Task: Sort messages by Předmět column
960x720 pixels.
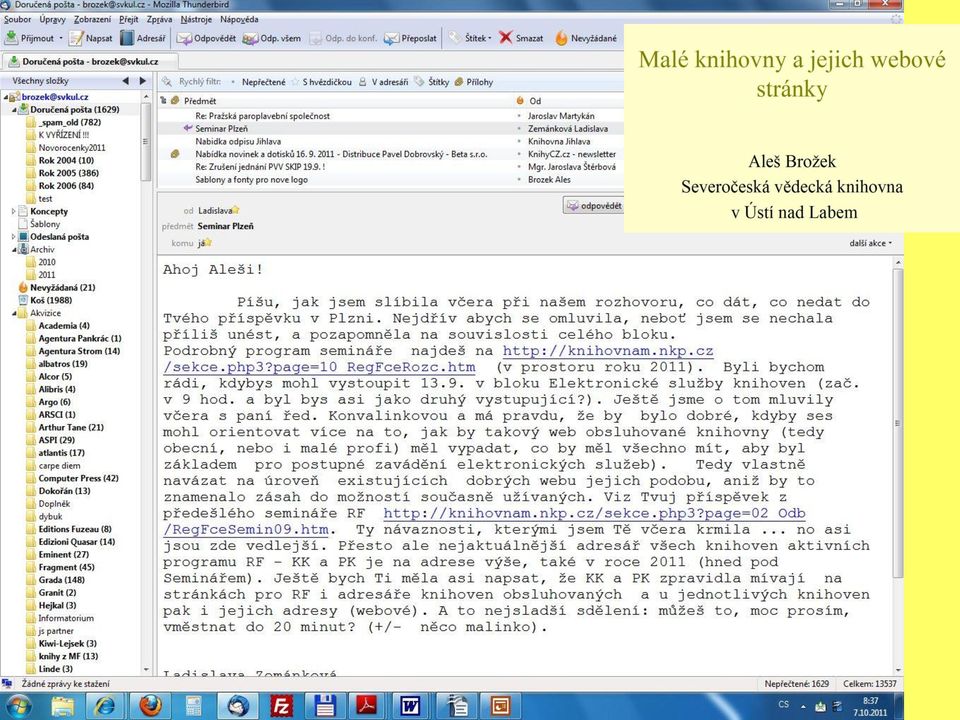Action: pos(200,101)
